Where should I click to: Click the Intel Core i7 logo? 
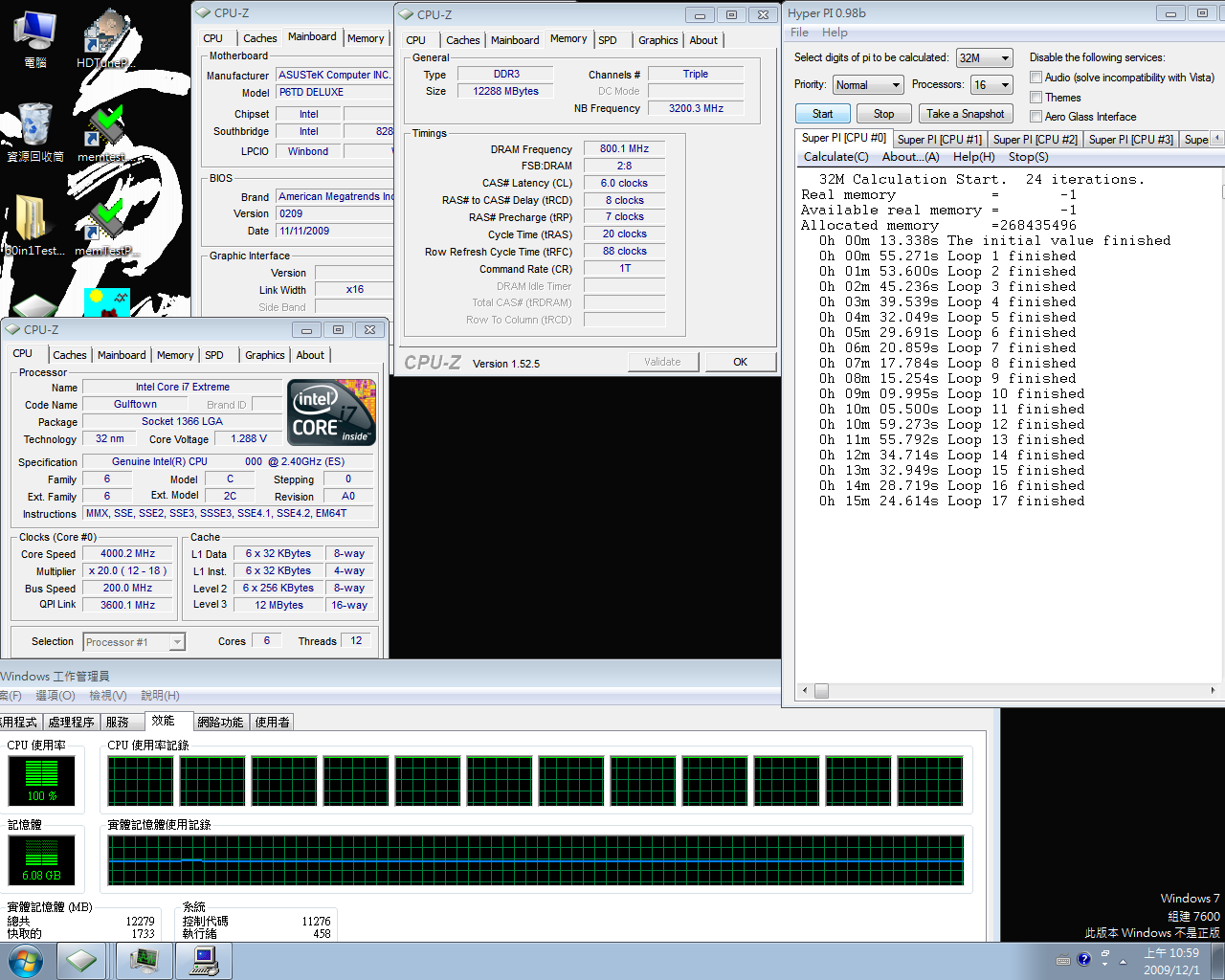[x=332, y=412]
